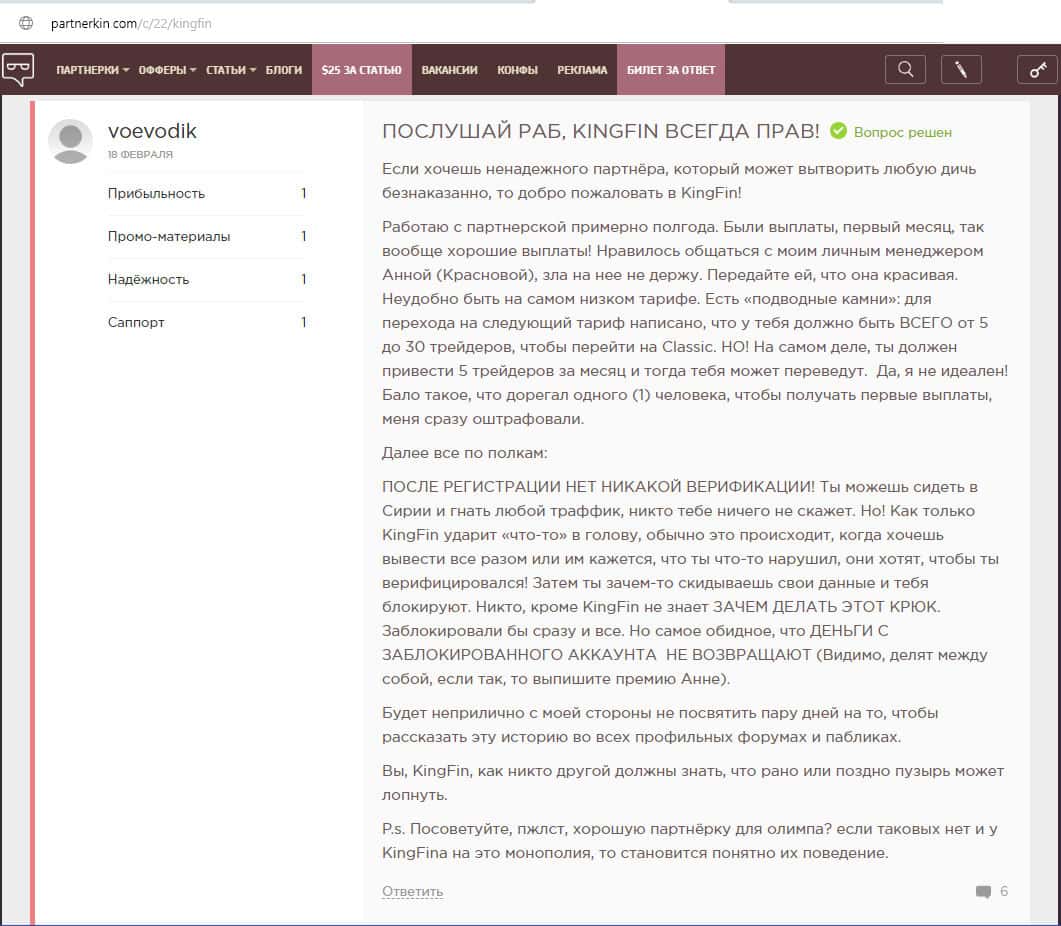Viewport: 1061px width, 926px height.
Task: Open the 'БИЛЕТ ЗА ОТВЕТ' tab
Action: coord(671,70)
